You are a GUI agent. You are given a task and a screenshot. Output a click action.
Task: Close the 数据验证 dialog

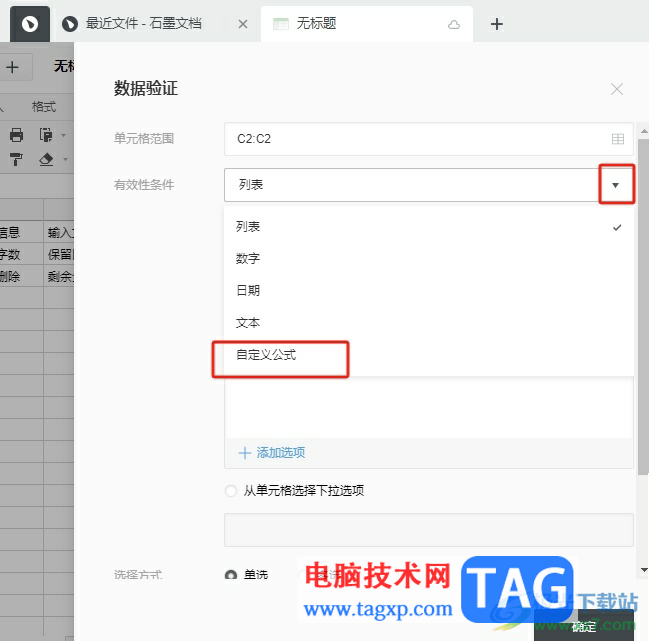pyautogui.click(x=617, y=89)
